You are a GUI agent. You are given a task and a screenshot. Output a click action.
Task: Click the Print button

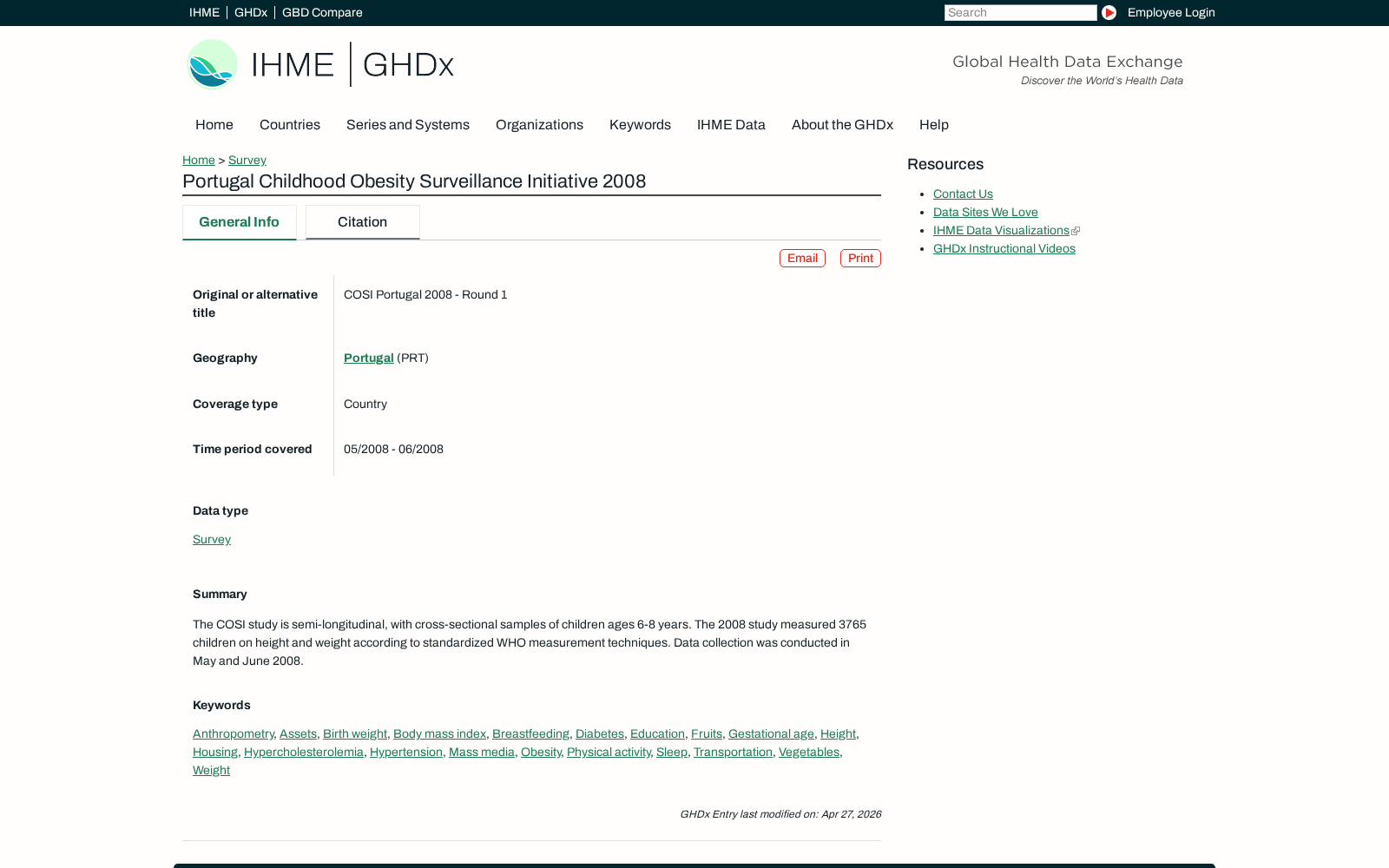[860, 258]
